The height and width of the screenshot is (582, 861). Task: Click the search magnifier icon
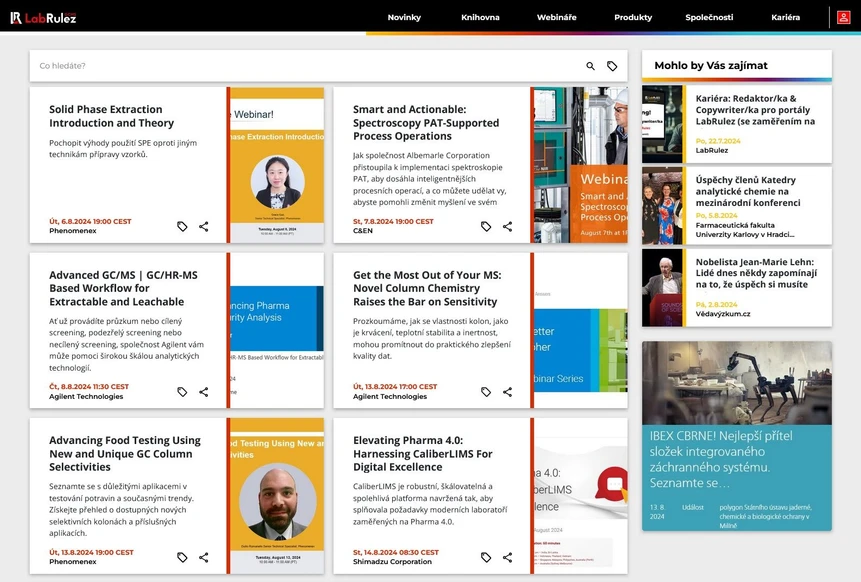coord(591,66)
